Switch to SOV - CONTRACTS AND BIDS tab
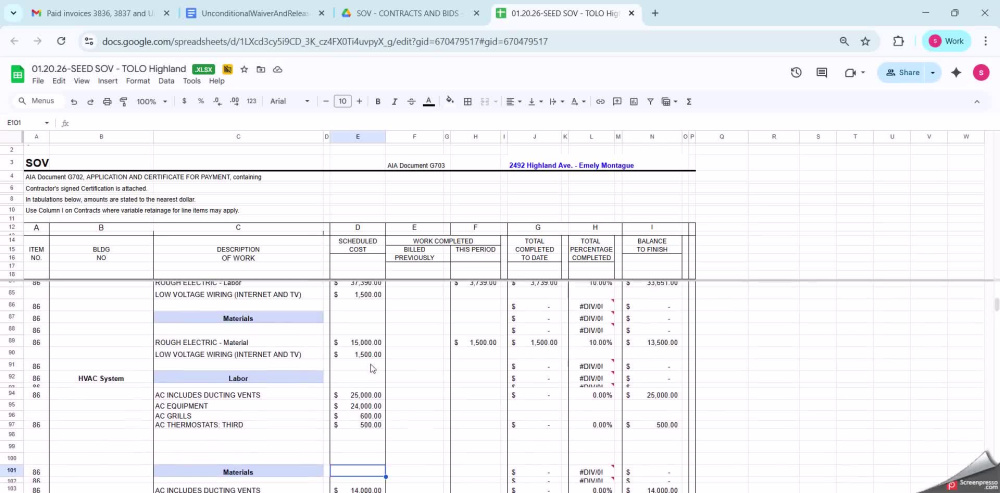1000x493 pixels. tap(411, 13)
